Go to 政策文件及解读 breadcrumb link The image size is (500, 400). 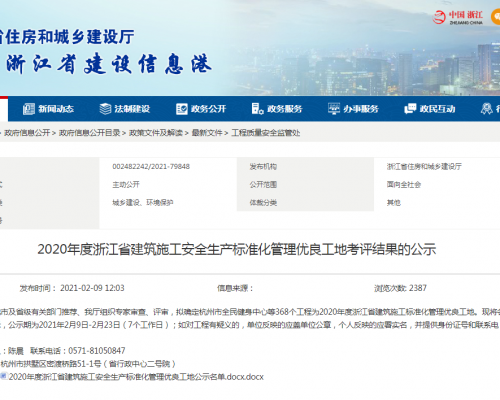(x=156, y=133)
